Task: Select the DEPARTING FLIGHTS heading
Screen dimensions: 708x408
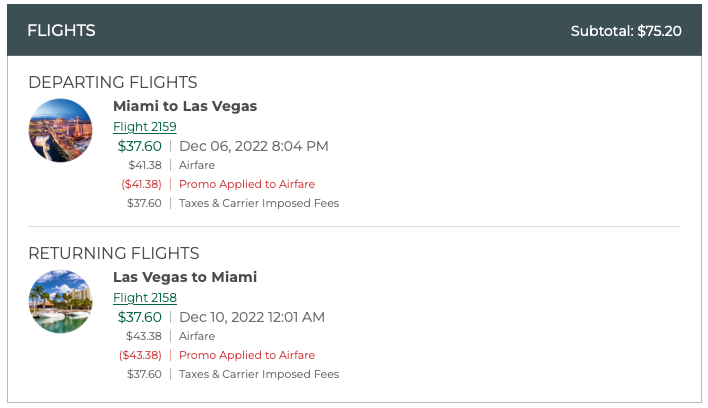Action: 113,82
